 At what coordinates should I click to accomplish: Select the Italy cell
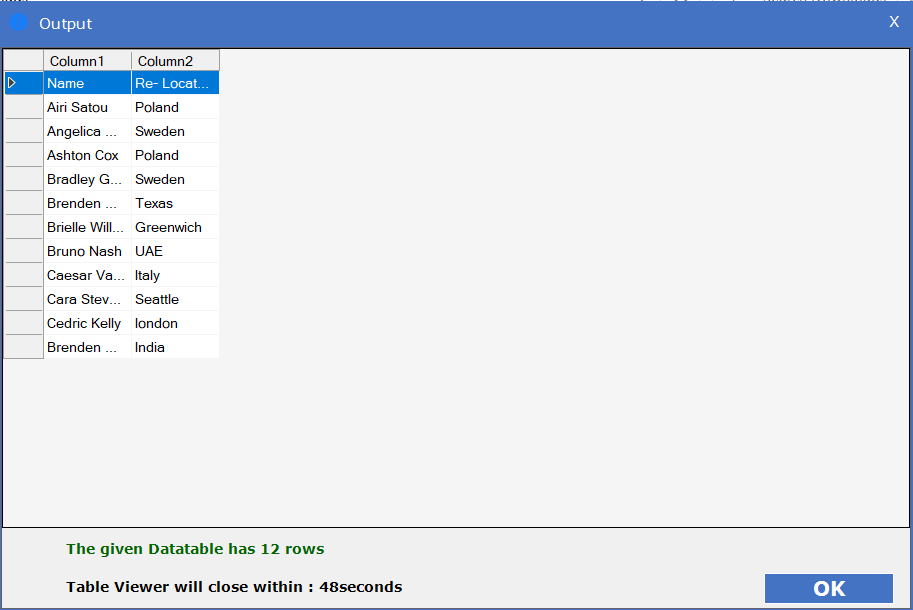pos(175,275)
